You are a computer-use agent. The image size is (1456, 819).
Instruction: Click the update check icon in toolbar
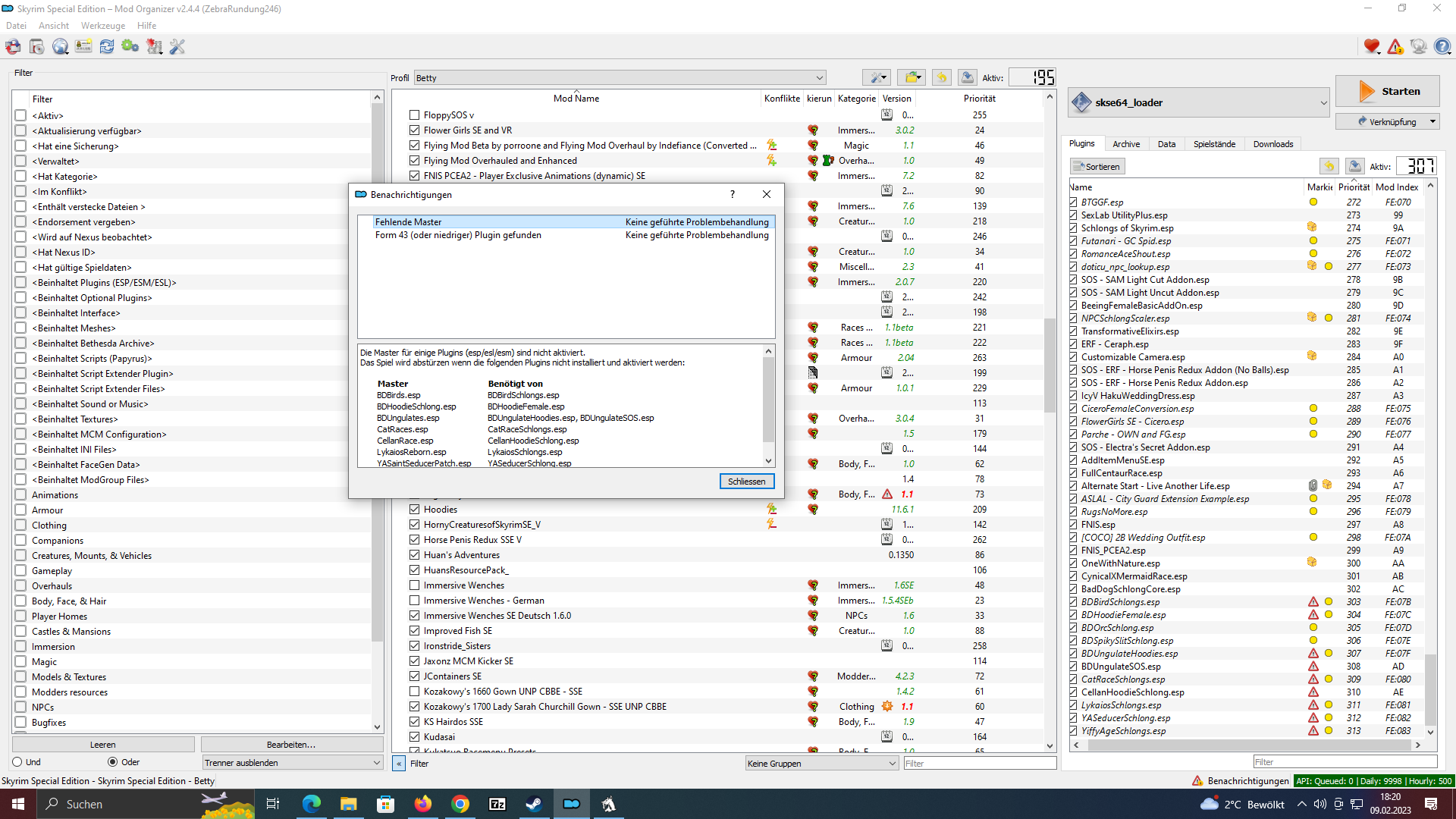(x=1418, y=47)
